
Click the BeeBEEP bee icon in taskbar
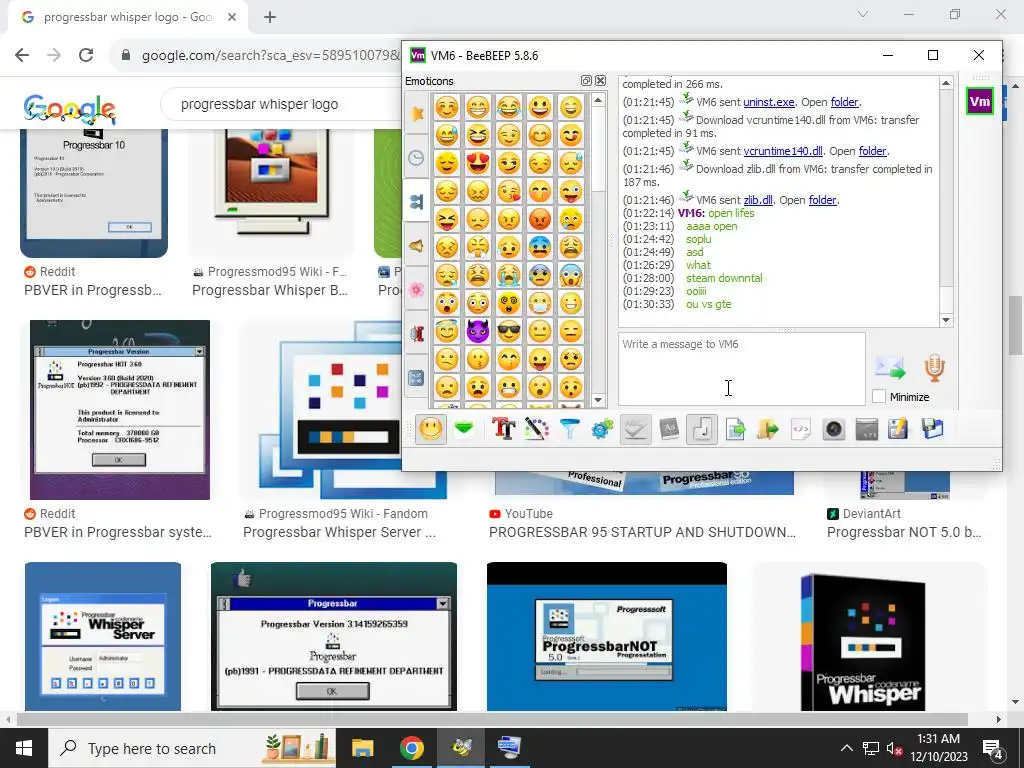(x=461, y=748)
